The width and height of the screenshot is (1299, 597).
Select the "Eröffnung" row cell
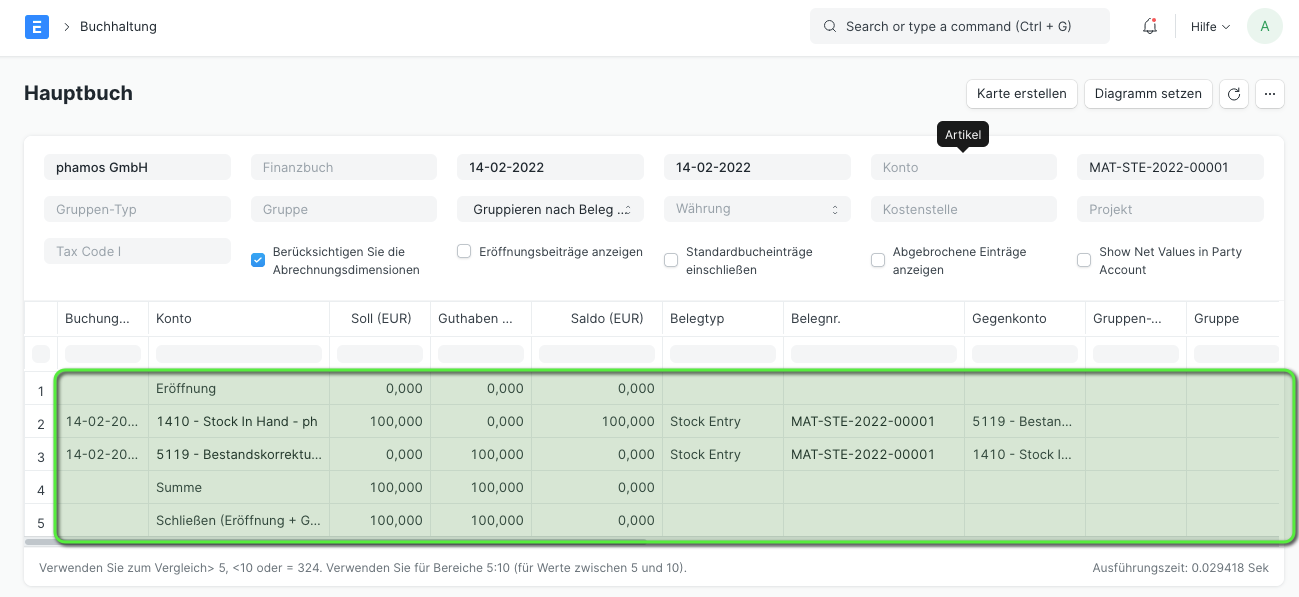point(239,388)
